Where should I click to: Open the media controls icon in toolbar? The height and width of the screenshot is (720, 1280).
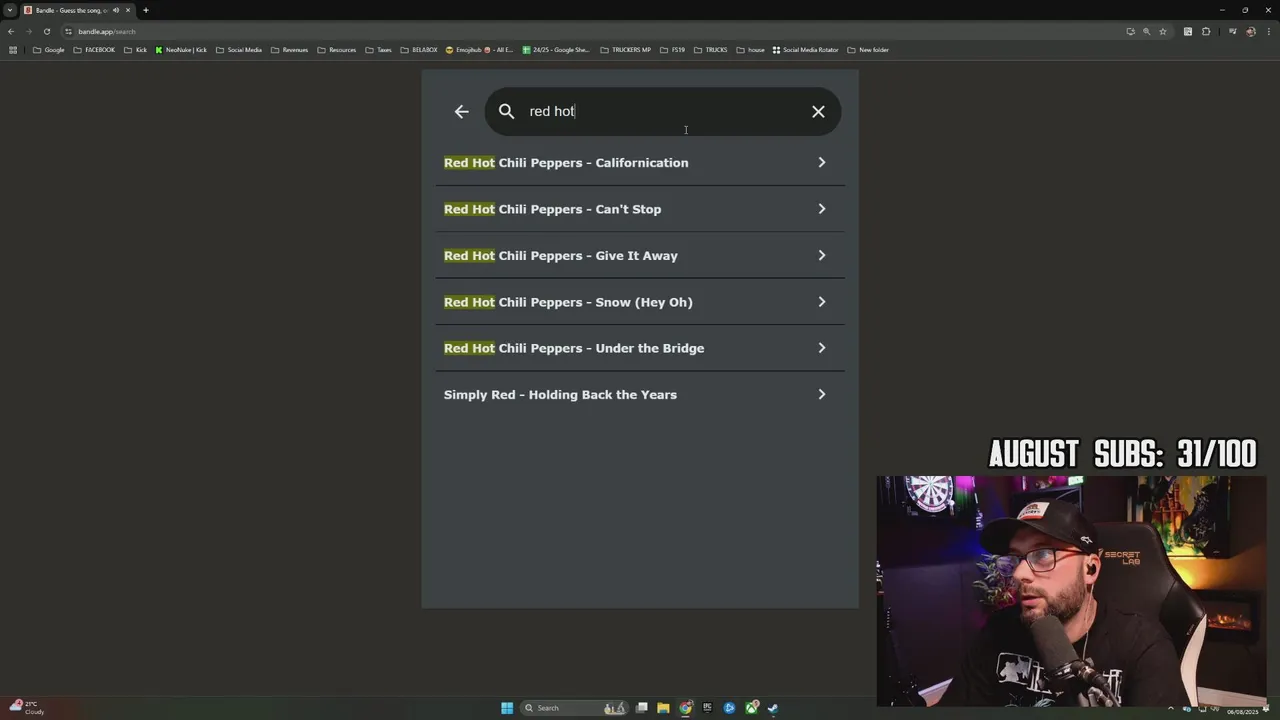[1233, 31]
